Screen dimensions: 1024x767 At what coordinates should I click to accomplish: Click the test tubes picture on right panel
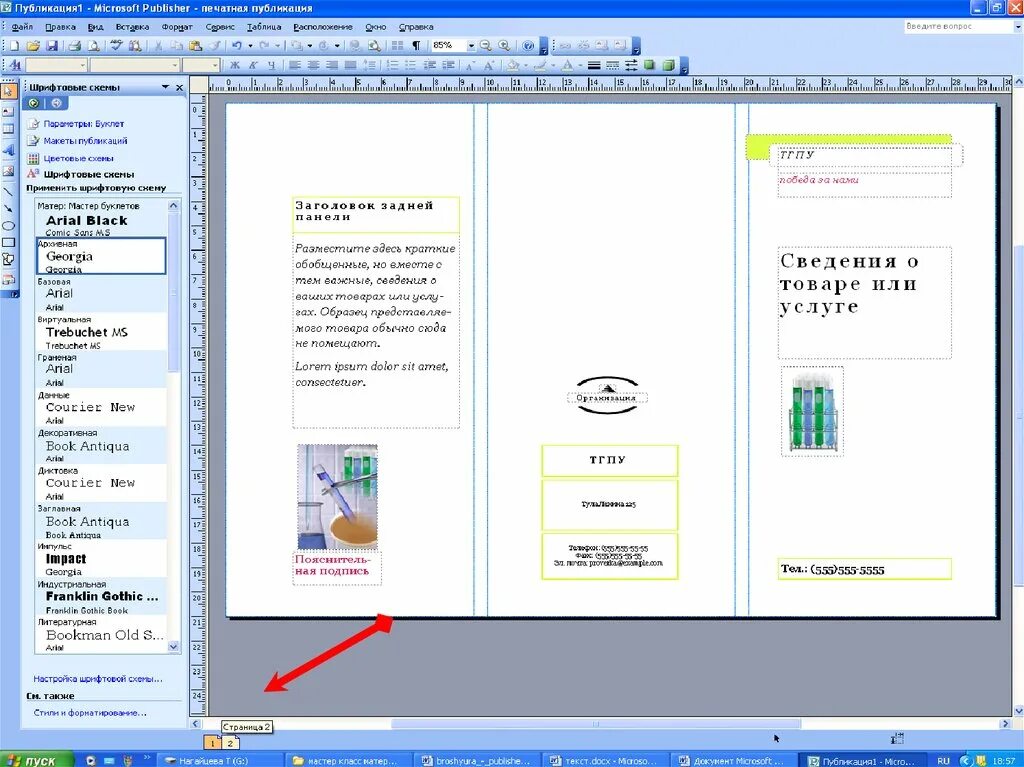[812, 412]
